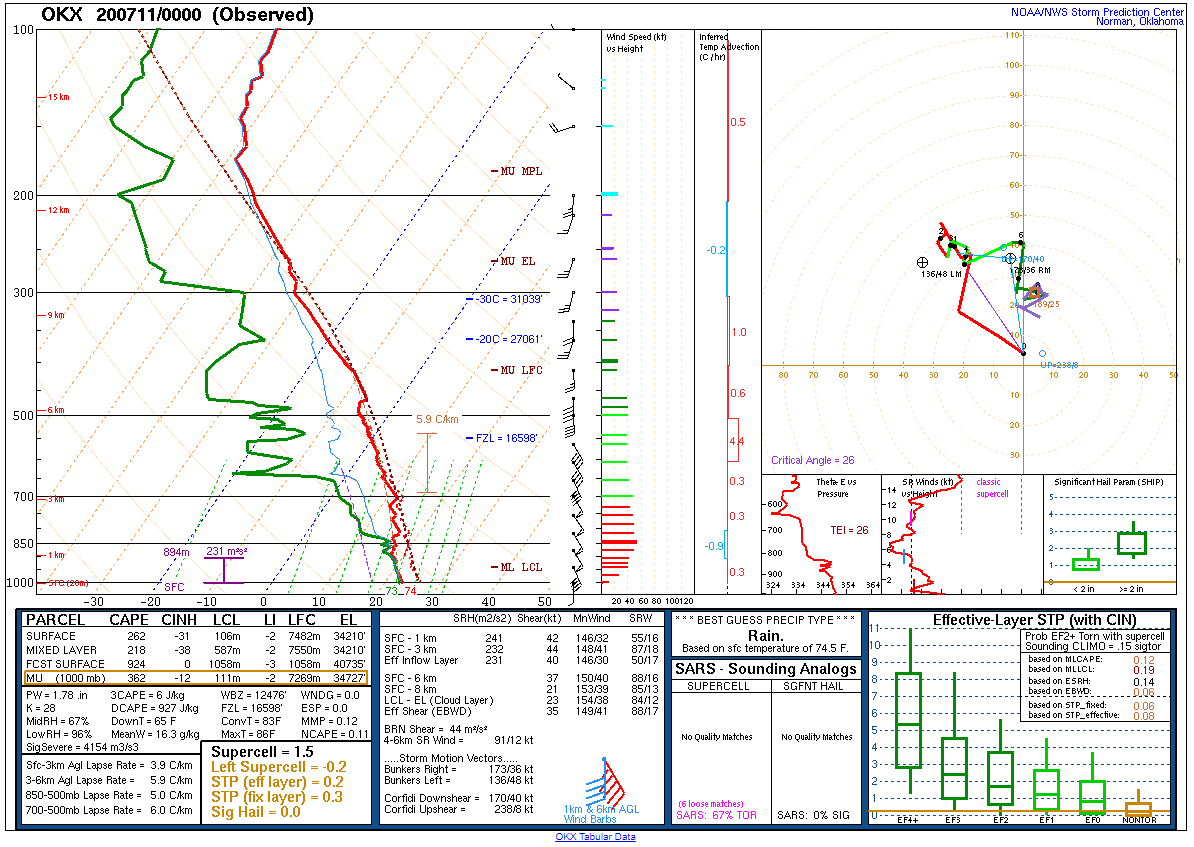Select the Critical Angle = 26 text
The width and height of the screenshot is (1194, 847).
pos(812,460)
